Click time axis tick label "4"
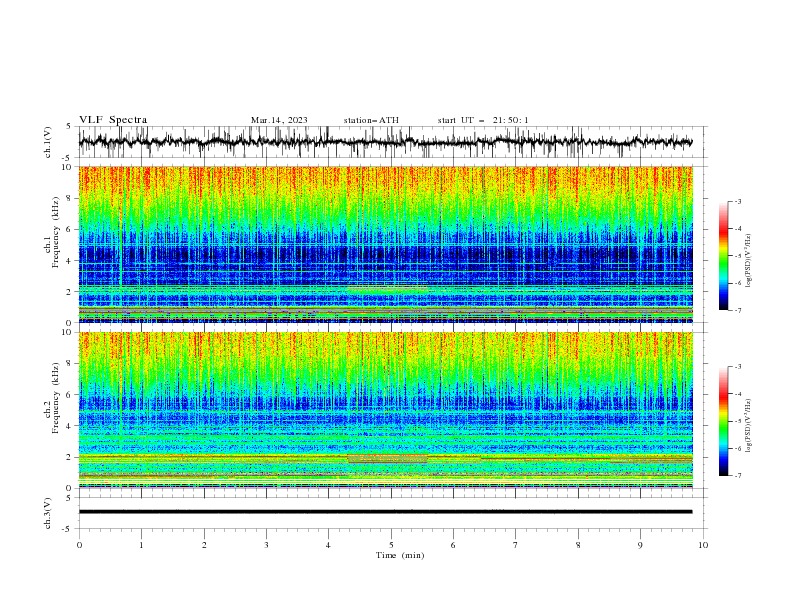792x612 pixels. (329, 545)
